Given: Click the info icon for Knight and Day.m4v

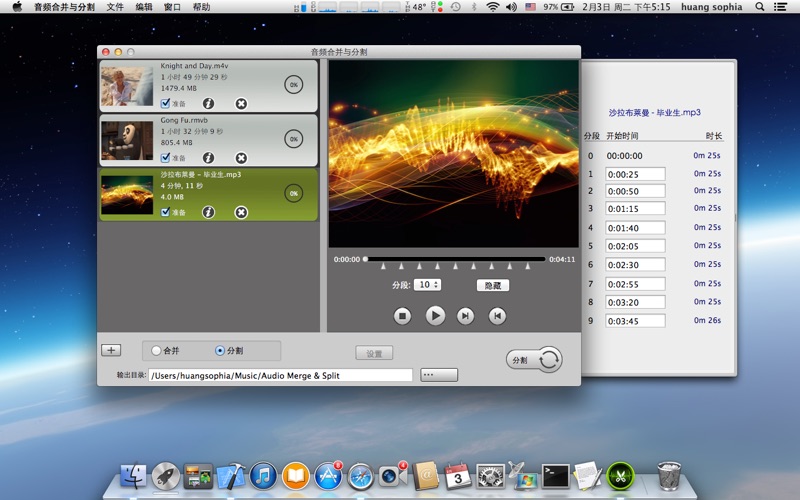Looking at the screenshot, I should [208, 103].
